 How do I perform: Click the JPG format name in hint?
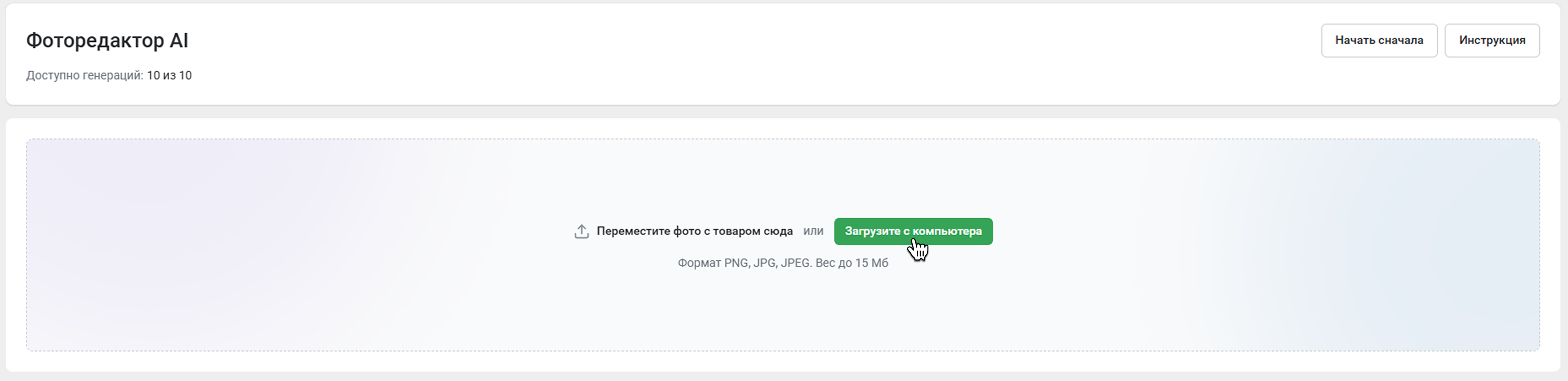coord(764,263)
